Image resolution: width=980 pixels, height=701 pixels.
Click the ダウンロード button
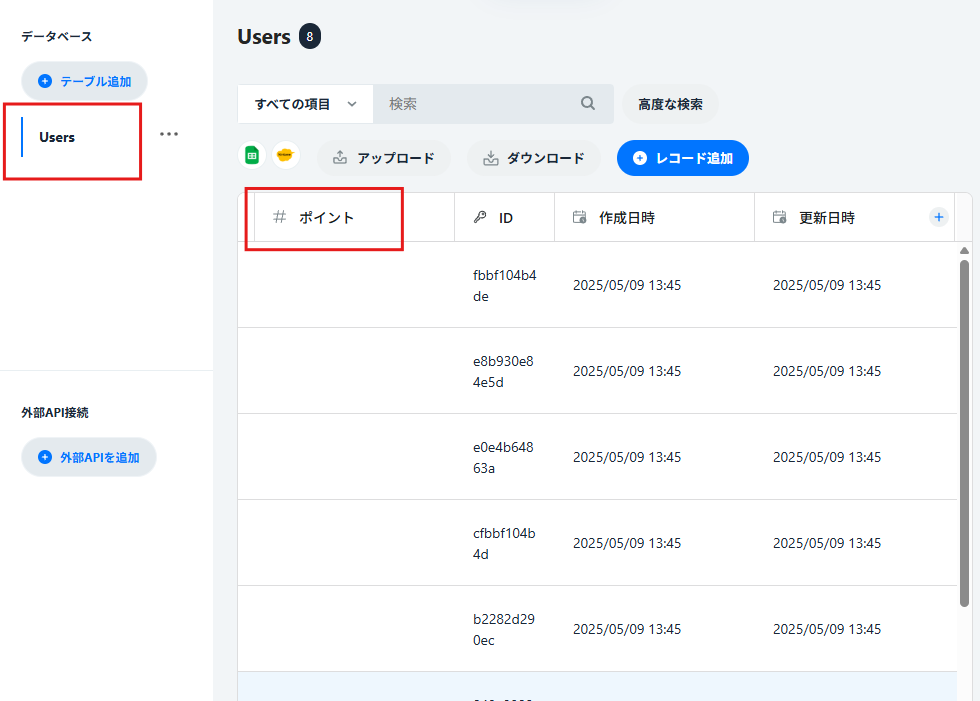[534, 158]
